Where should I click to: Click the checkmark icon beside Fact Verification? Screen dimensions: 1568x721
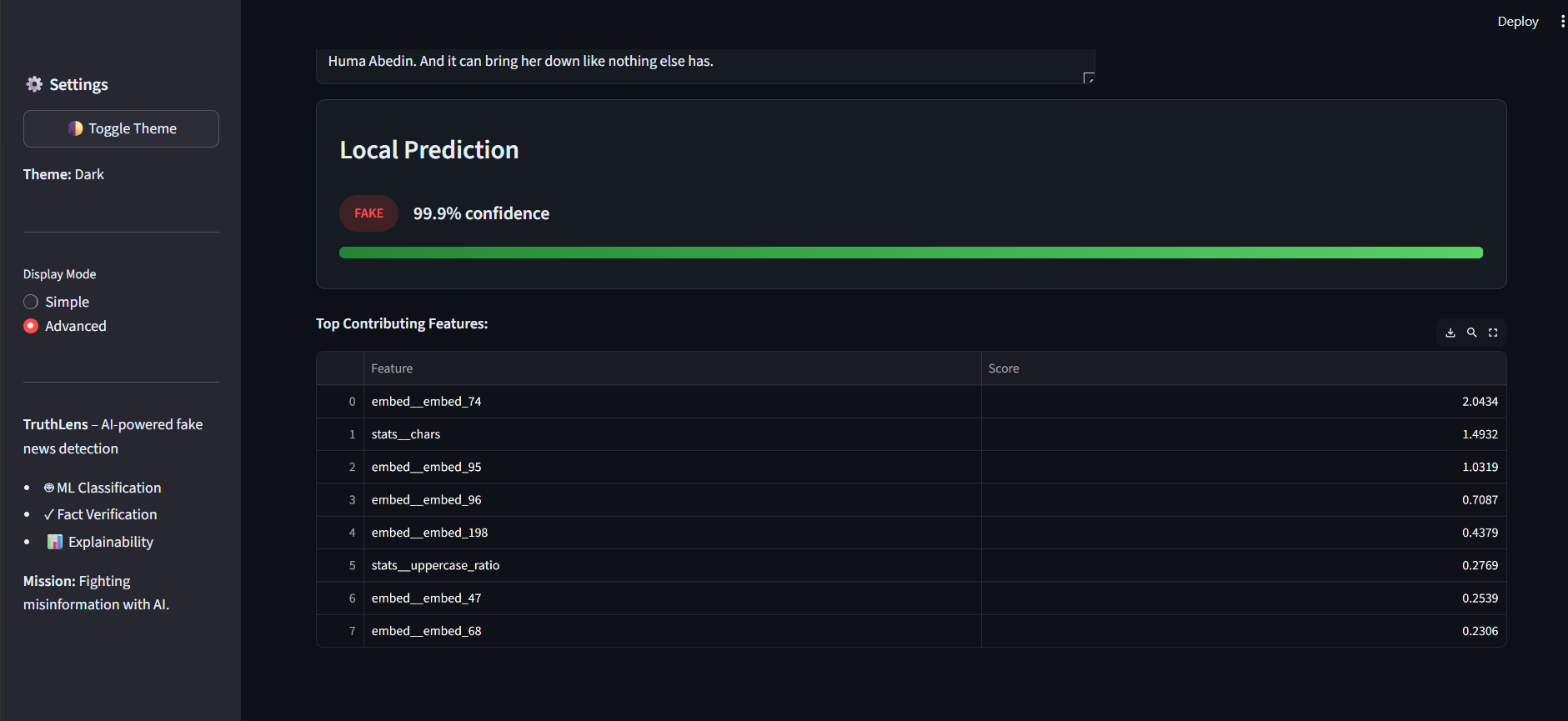pos(48,514)
